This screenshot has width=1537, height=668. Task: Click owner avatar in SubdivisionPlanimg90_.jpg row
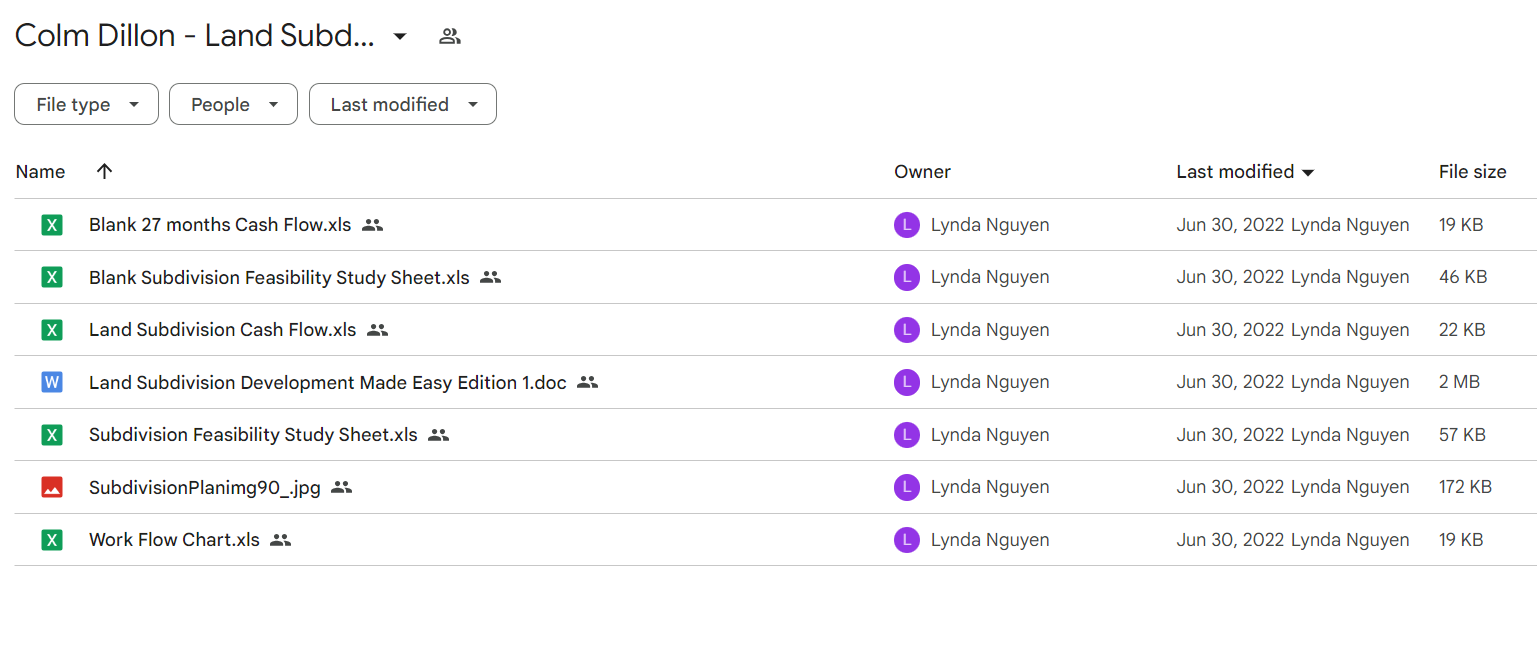[x=907, y=487]
